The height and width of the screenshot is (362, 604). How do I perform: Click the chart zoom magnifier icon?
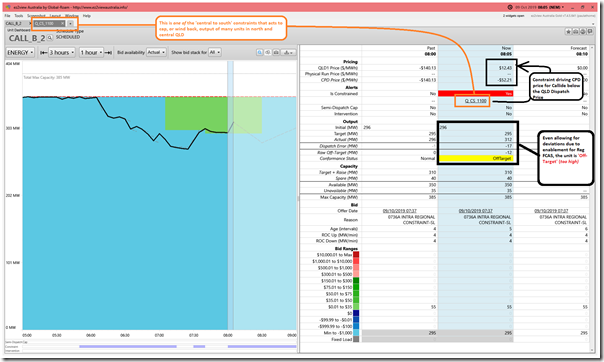pos(260,52)
